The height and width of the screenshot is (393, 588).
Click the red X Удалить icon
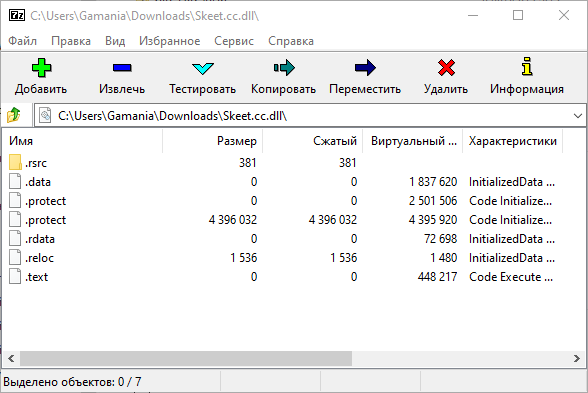(x=446, y=68)
